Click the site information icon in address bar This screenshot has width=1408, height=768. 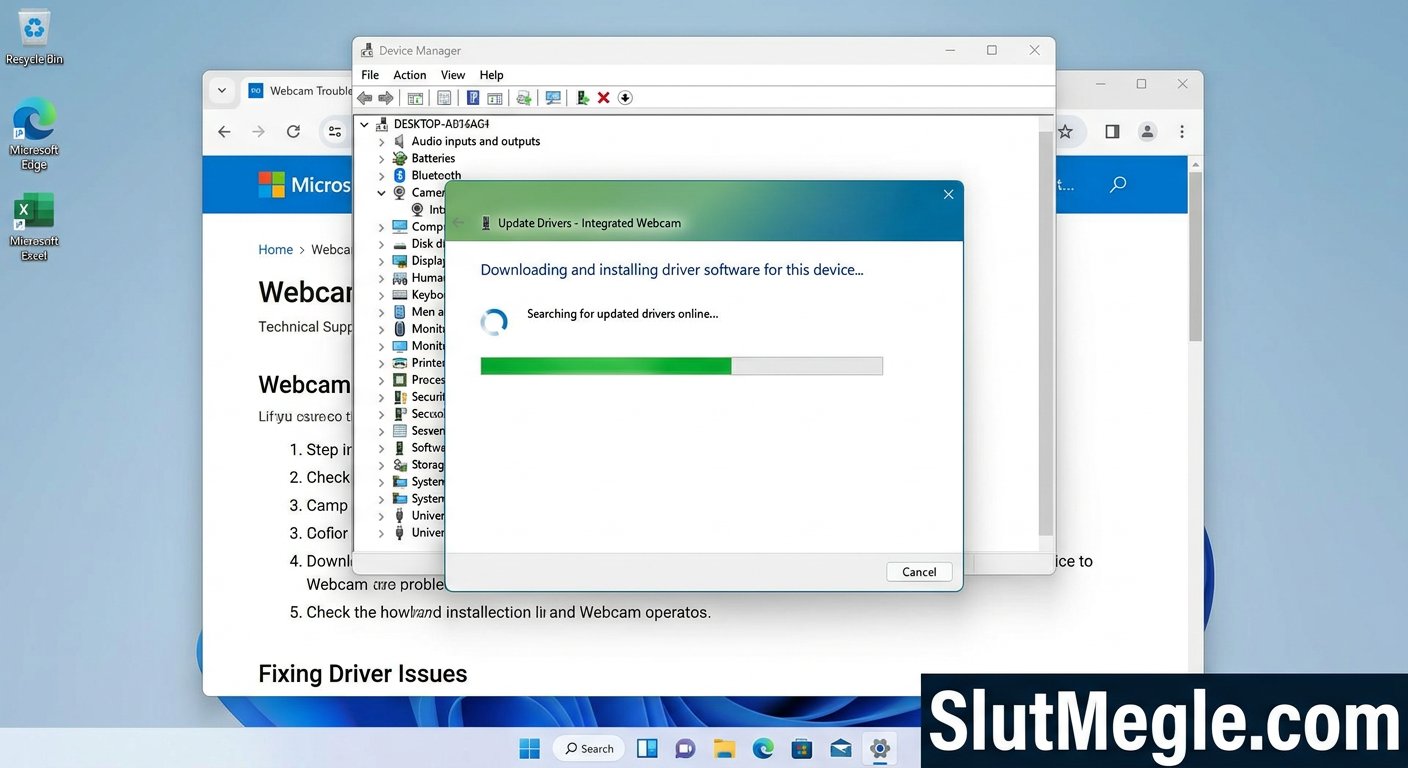335,132
